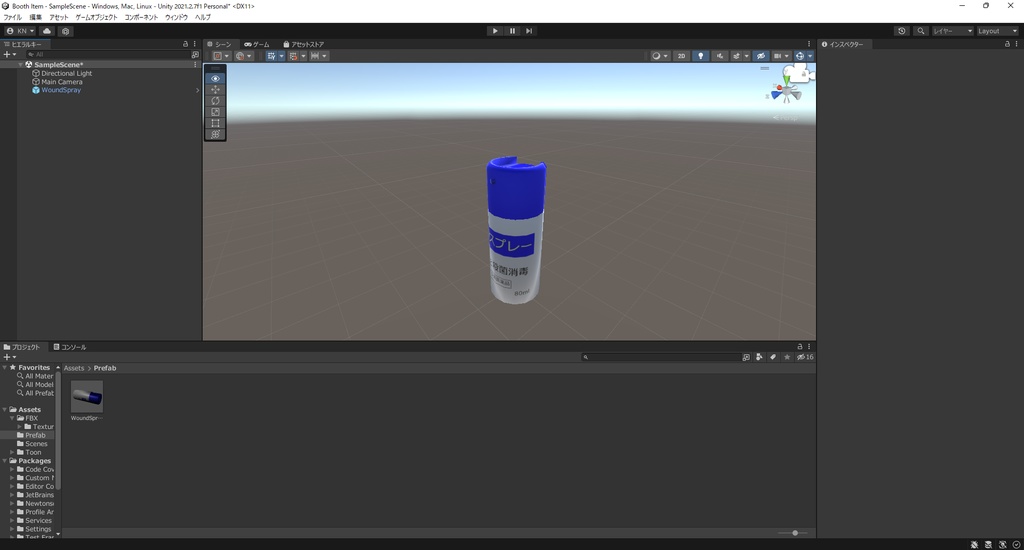Select the View (hand) tool in scene
1024x550 pixels.
click(x=216, y=78)
